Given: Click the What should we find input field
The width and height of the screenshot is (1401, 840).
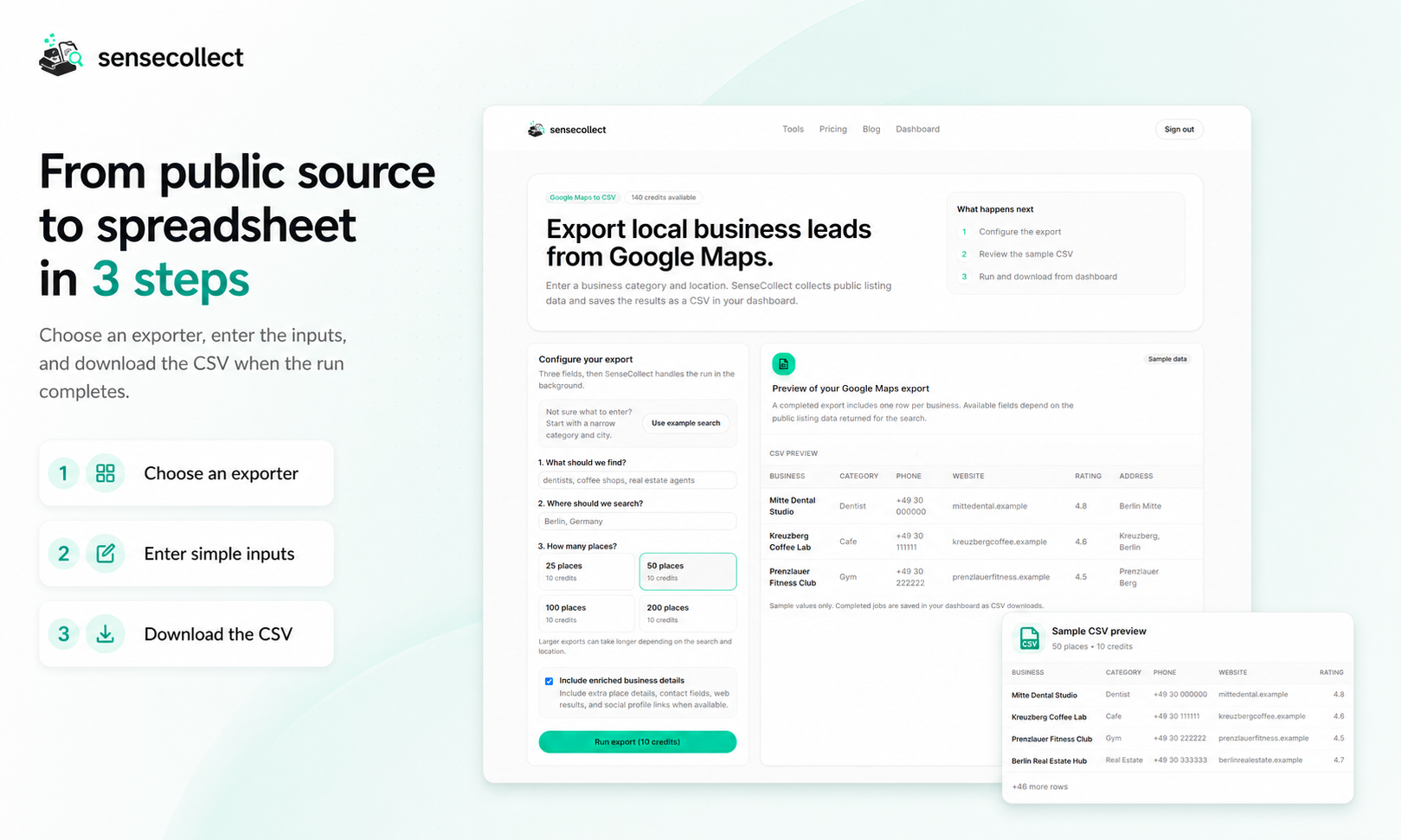Looking at the screenshot, I should click(x=638, y=480).
